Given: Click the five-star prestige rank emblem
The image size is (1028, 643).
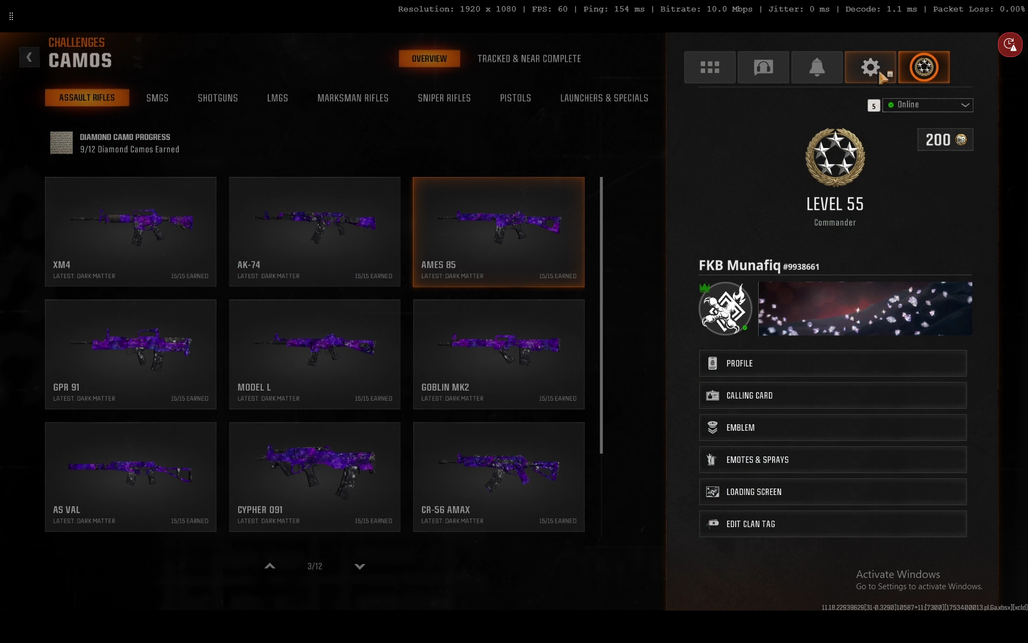Looking at the screenshot, I should click(x=835, y=157).
